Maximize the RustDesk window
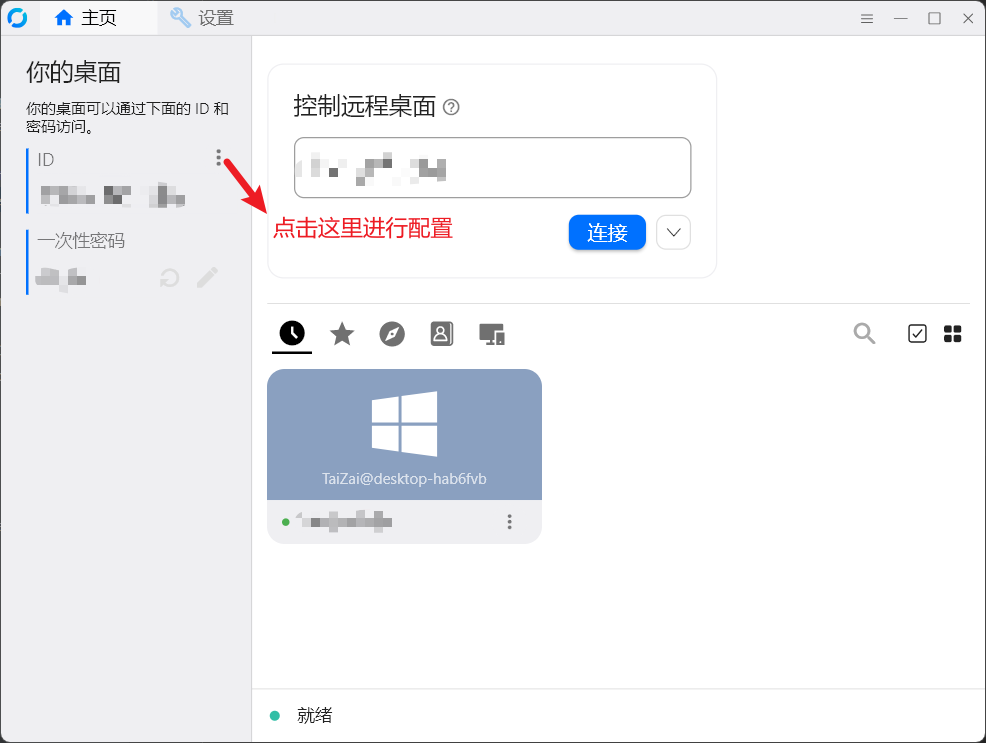 click(934, 18)
